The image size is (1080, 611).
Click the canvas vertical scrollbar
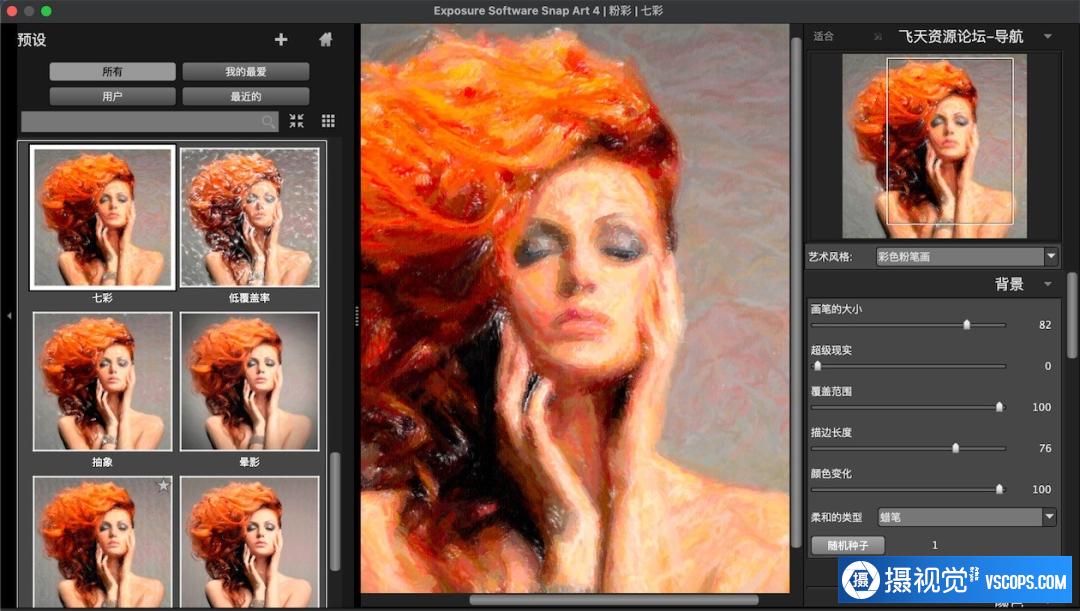tap(796, 293)
